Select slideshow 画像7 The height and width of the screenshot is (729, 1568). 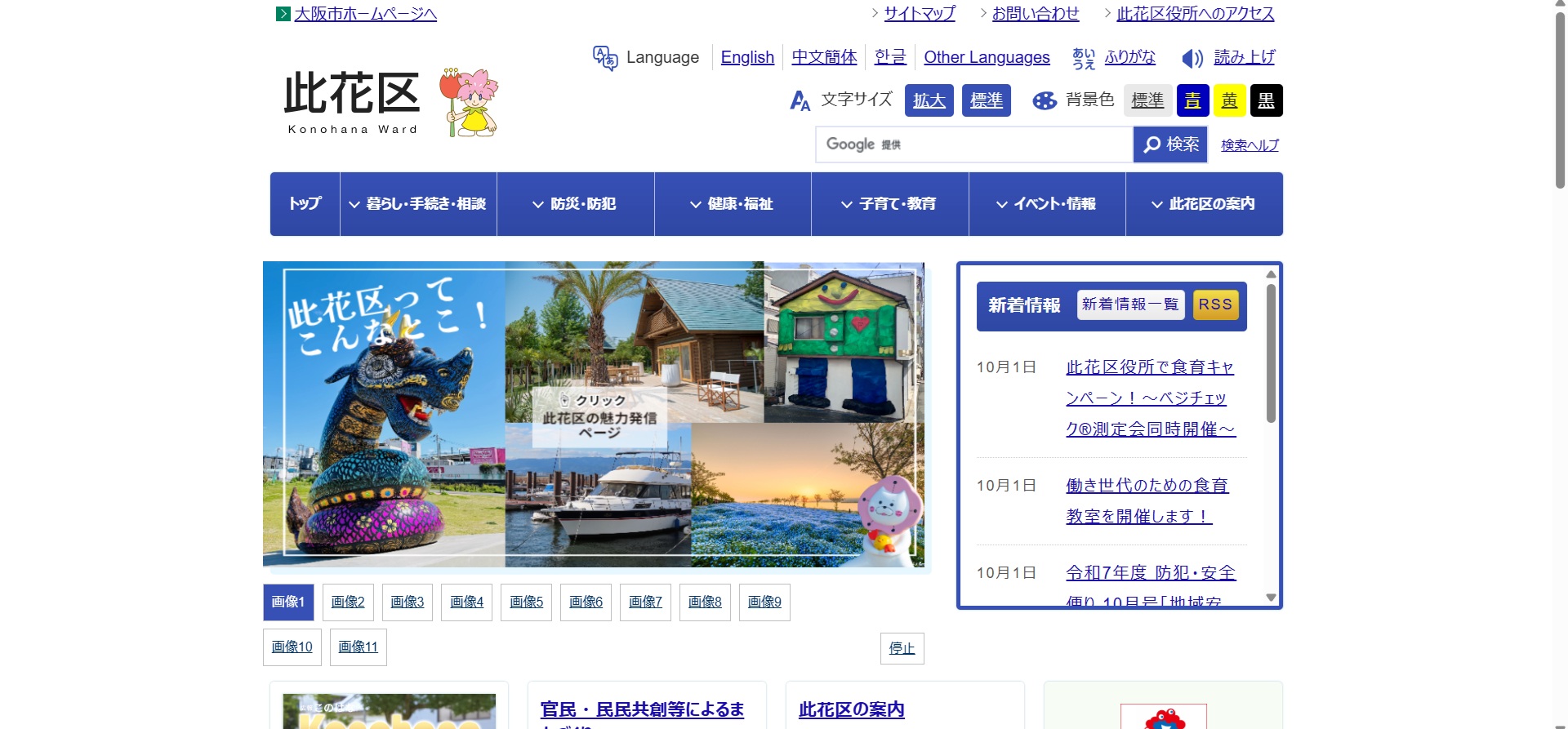coord(646,602)
